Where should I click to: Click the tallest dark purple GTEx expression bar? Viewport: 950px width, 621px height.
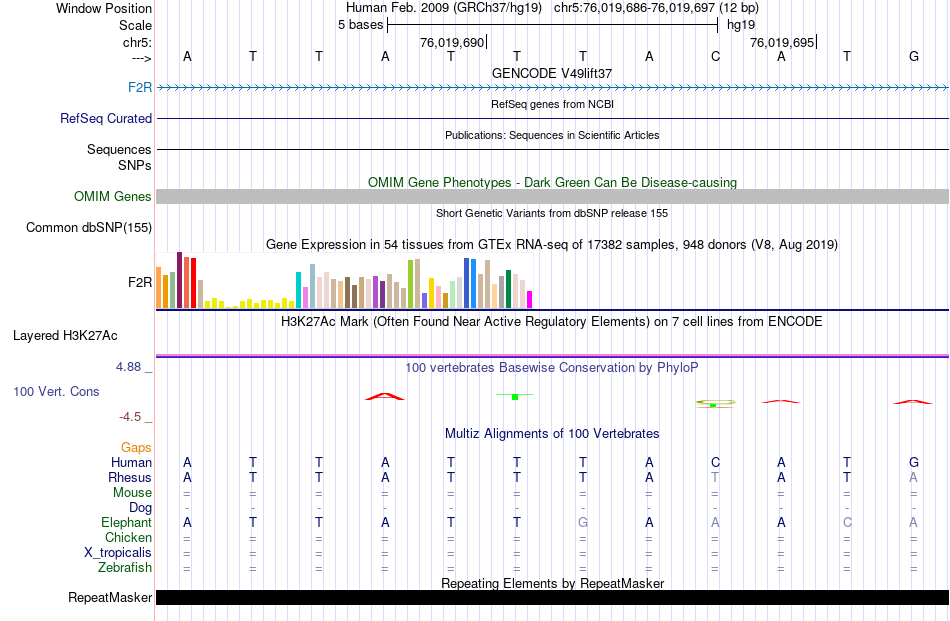[179, 280]
